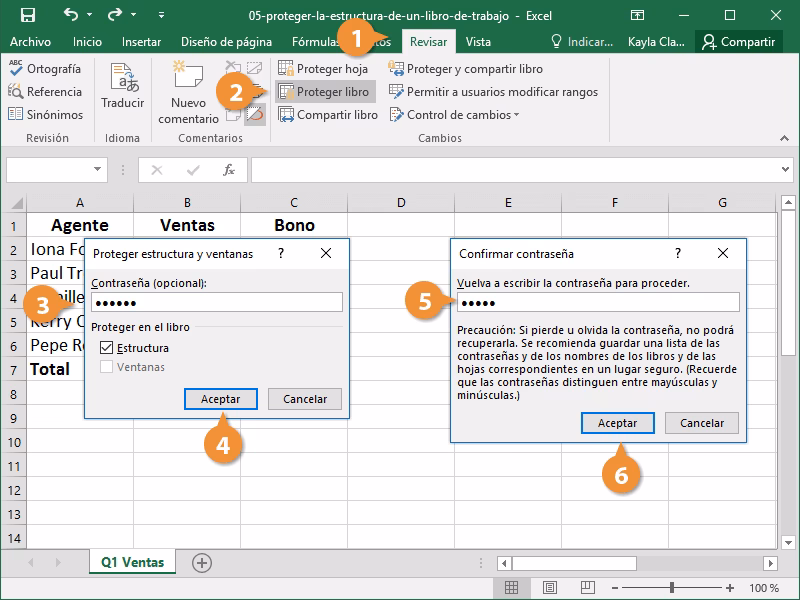Toggle the Estructura checkbox
This screenshot has width=800, height=600.
click(x=107, y=348)
